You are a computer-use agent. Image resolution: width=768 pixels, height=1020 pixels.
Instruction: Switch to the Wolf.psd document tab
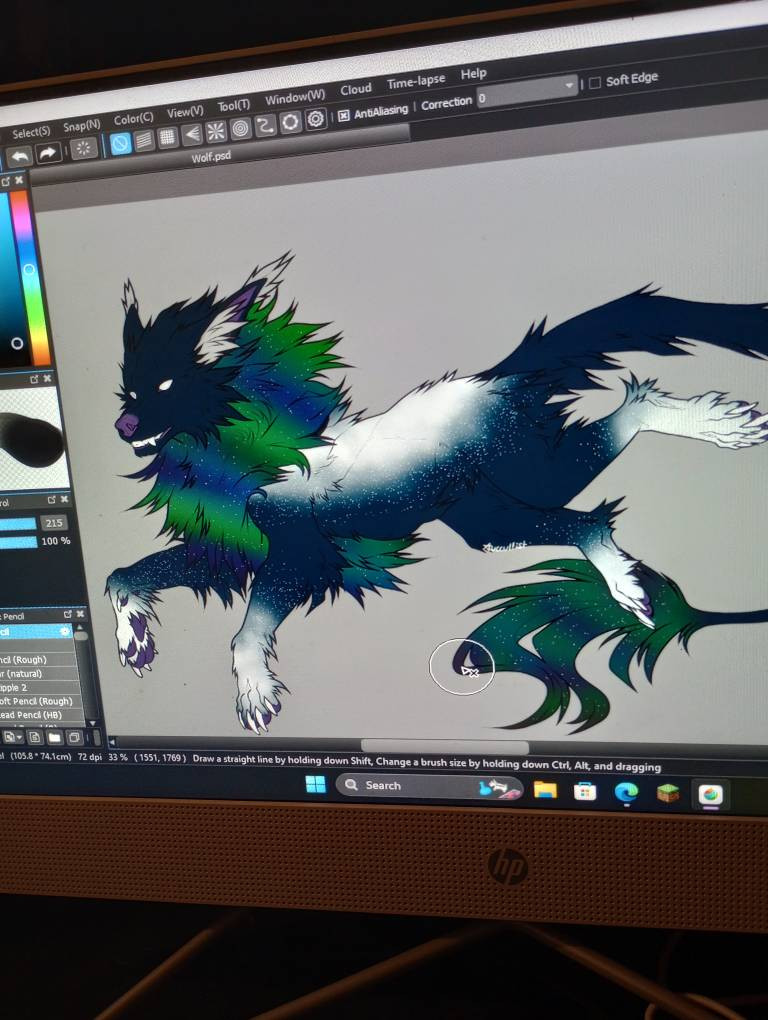click(211, 157)
